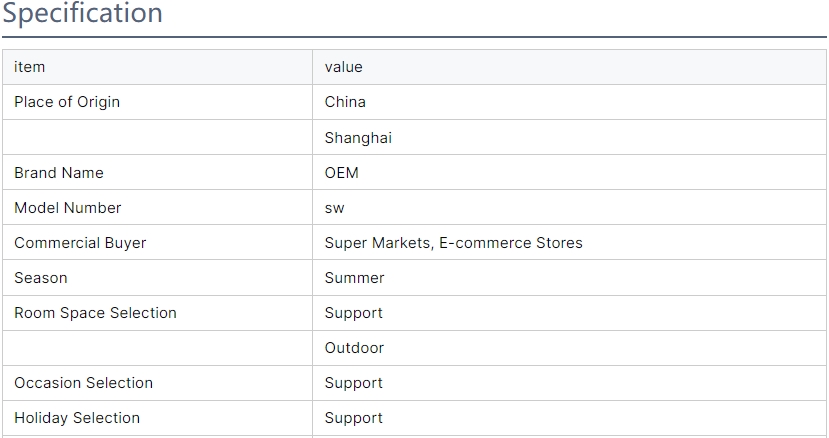Click Support value for Room Space Selection
Screen dimensions: 829x438
tap(353, 313)
